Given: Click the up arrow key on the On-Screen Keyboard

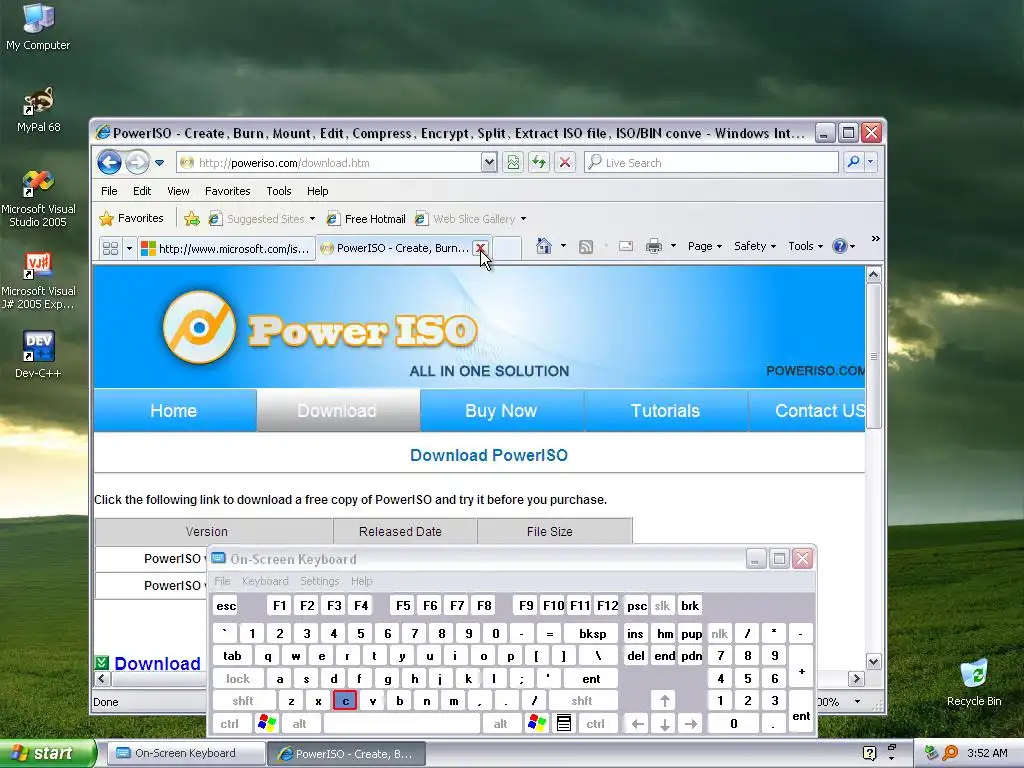Looking at the screenshot, I should click(x=664, y=701).
